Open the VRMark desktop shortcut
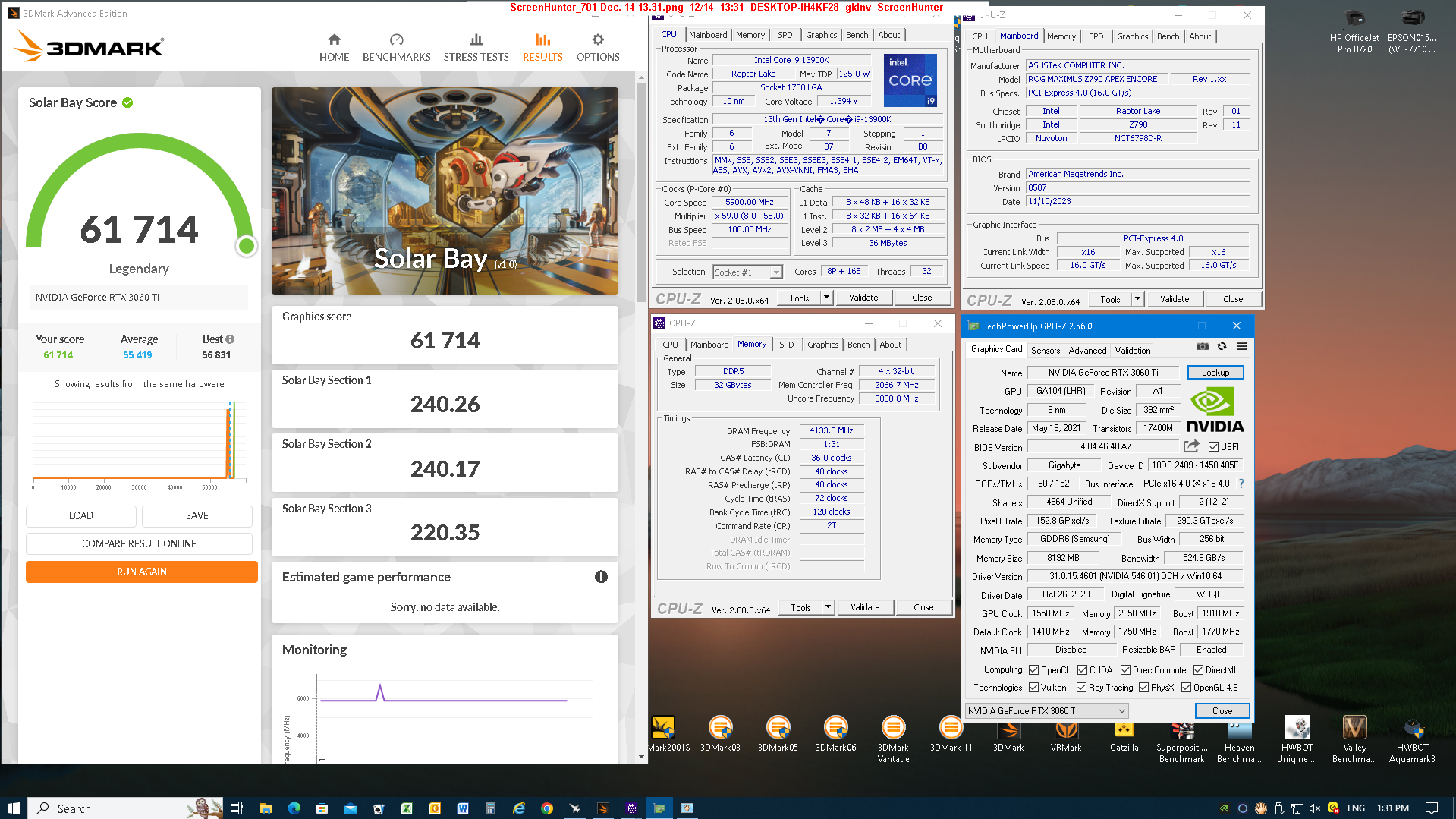The image size is (1456, 819). click(1066, 734)
